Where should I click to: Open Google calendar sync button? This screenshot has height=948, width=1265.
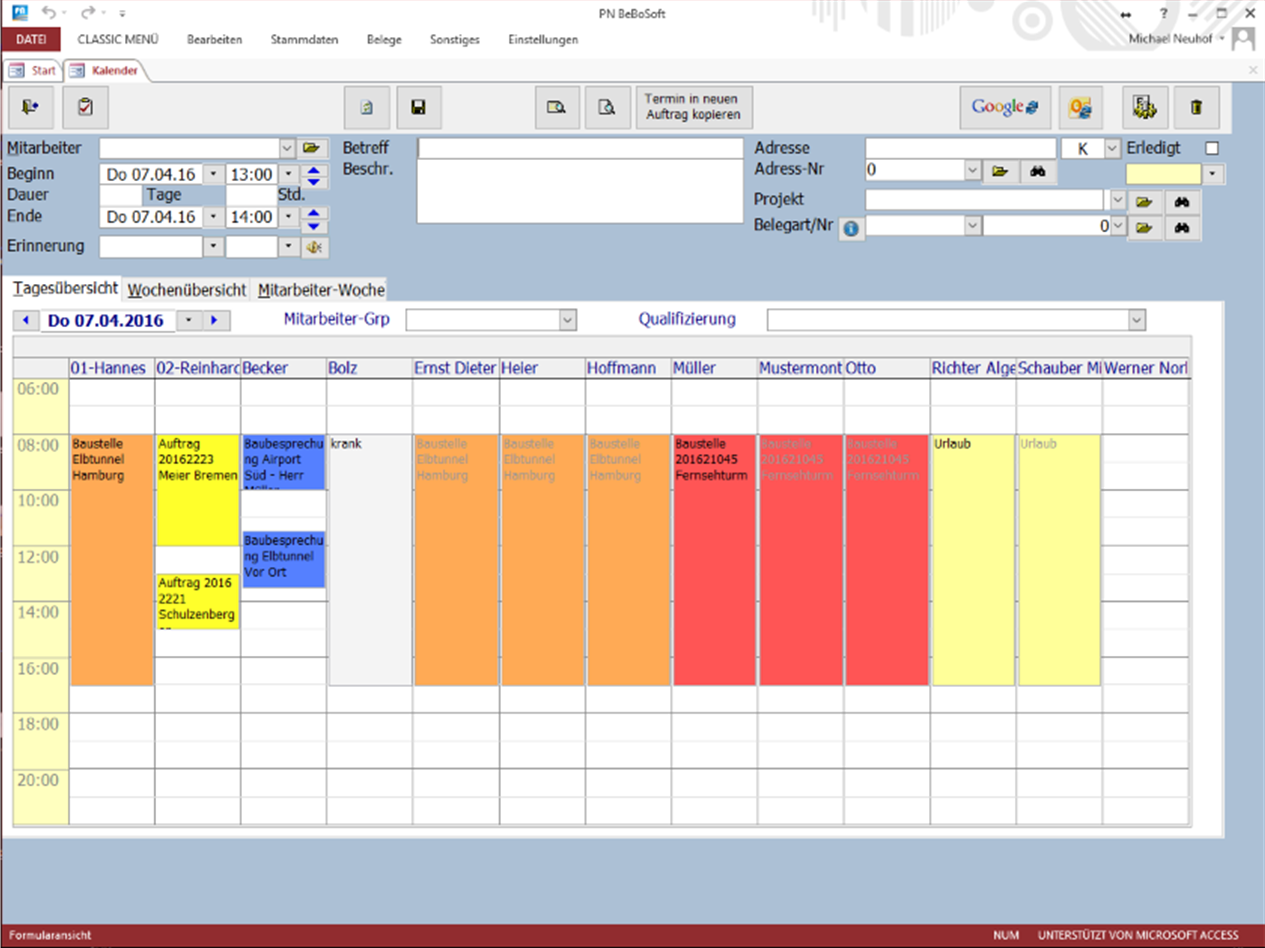click(1004, 107)
